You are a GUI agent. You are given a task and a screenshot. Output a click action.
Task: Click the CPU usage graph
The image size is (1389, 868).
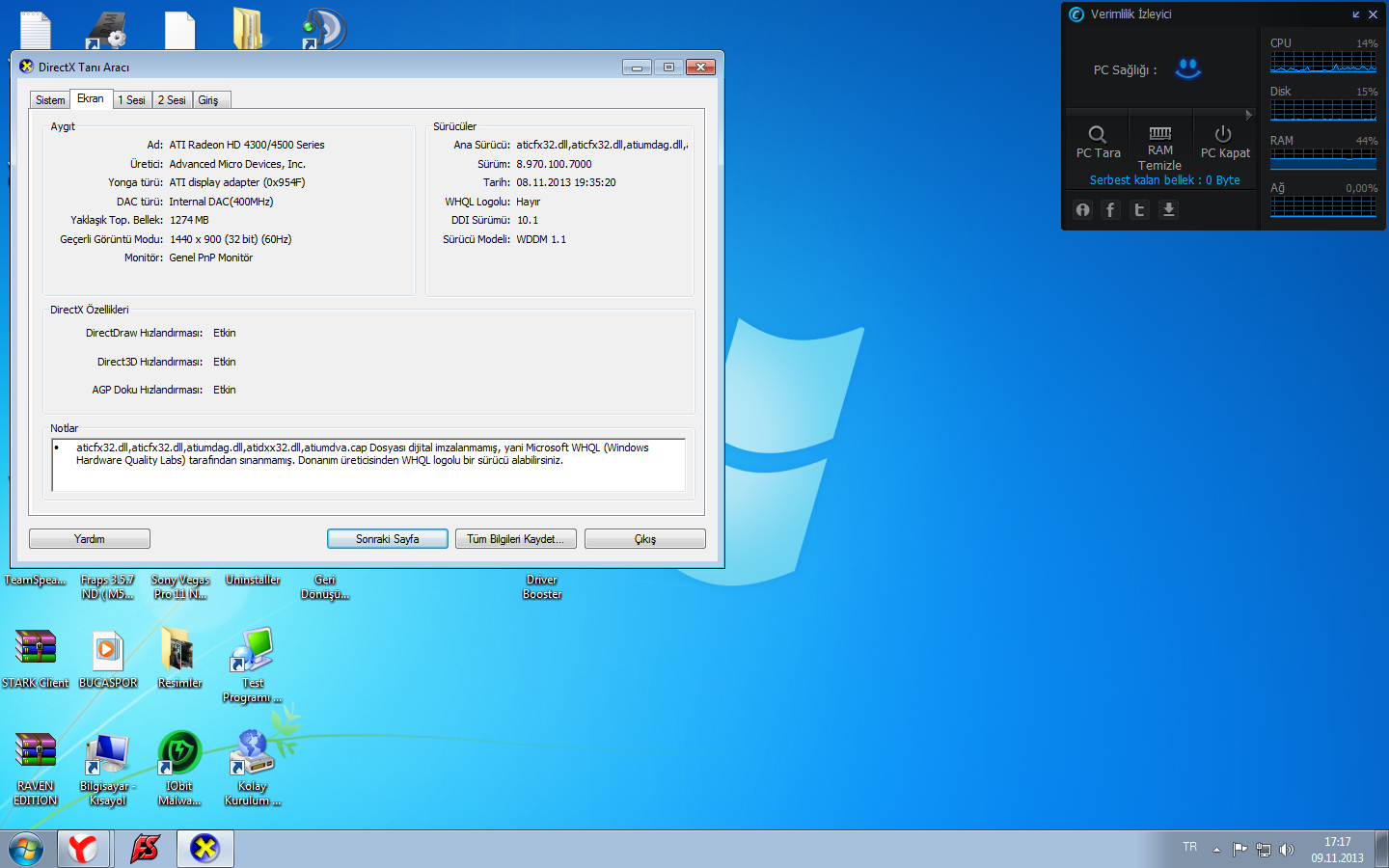[1323, 63]
